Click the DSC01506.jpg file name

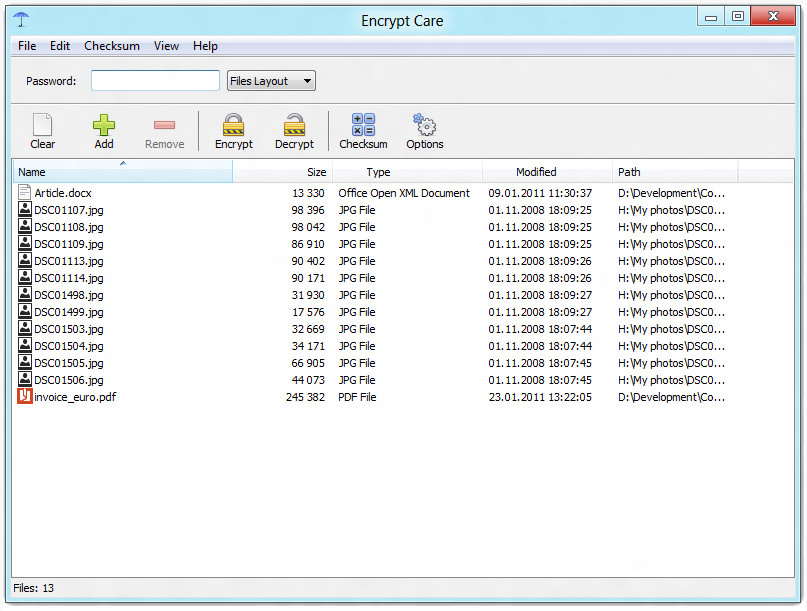(68, 380)
